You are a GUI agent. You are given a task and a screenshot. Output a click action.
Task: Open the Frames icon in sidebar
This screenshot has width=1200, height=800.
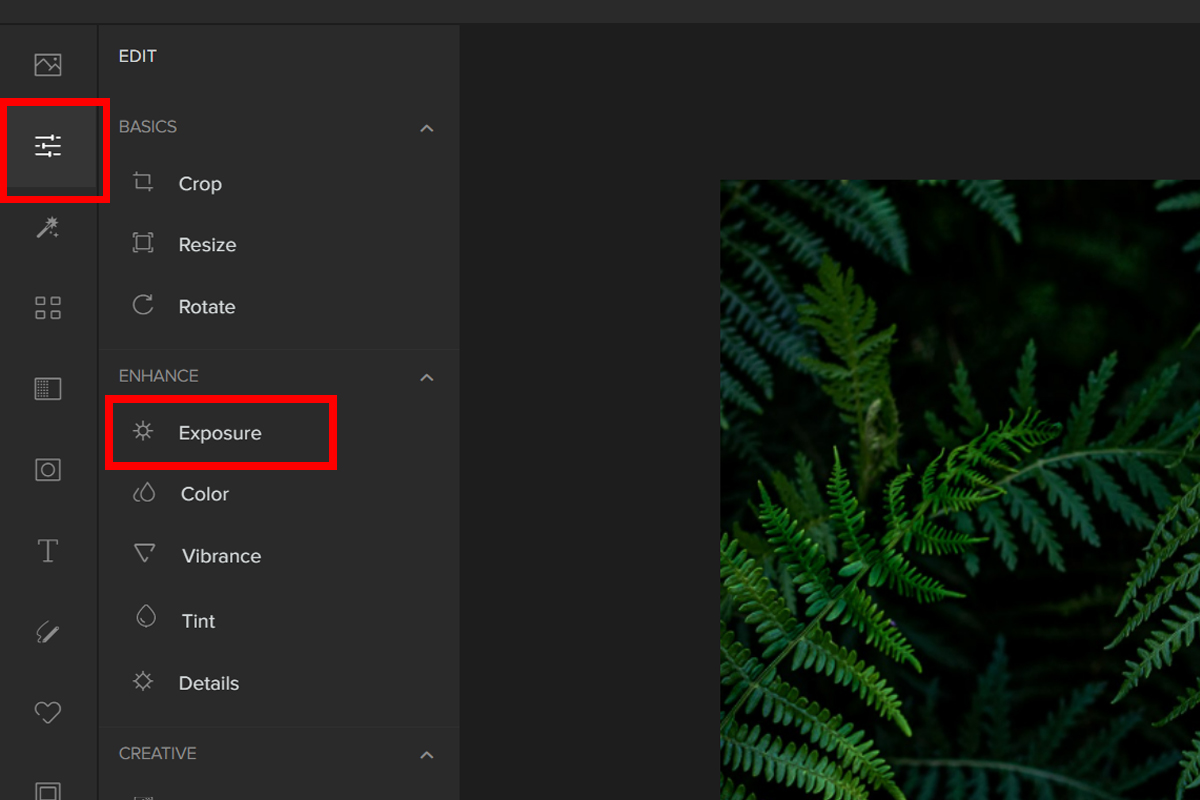[x=48, y=470]
